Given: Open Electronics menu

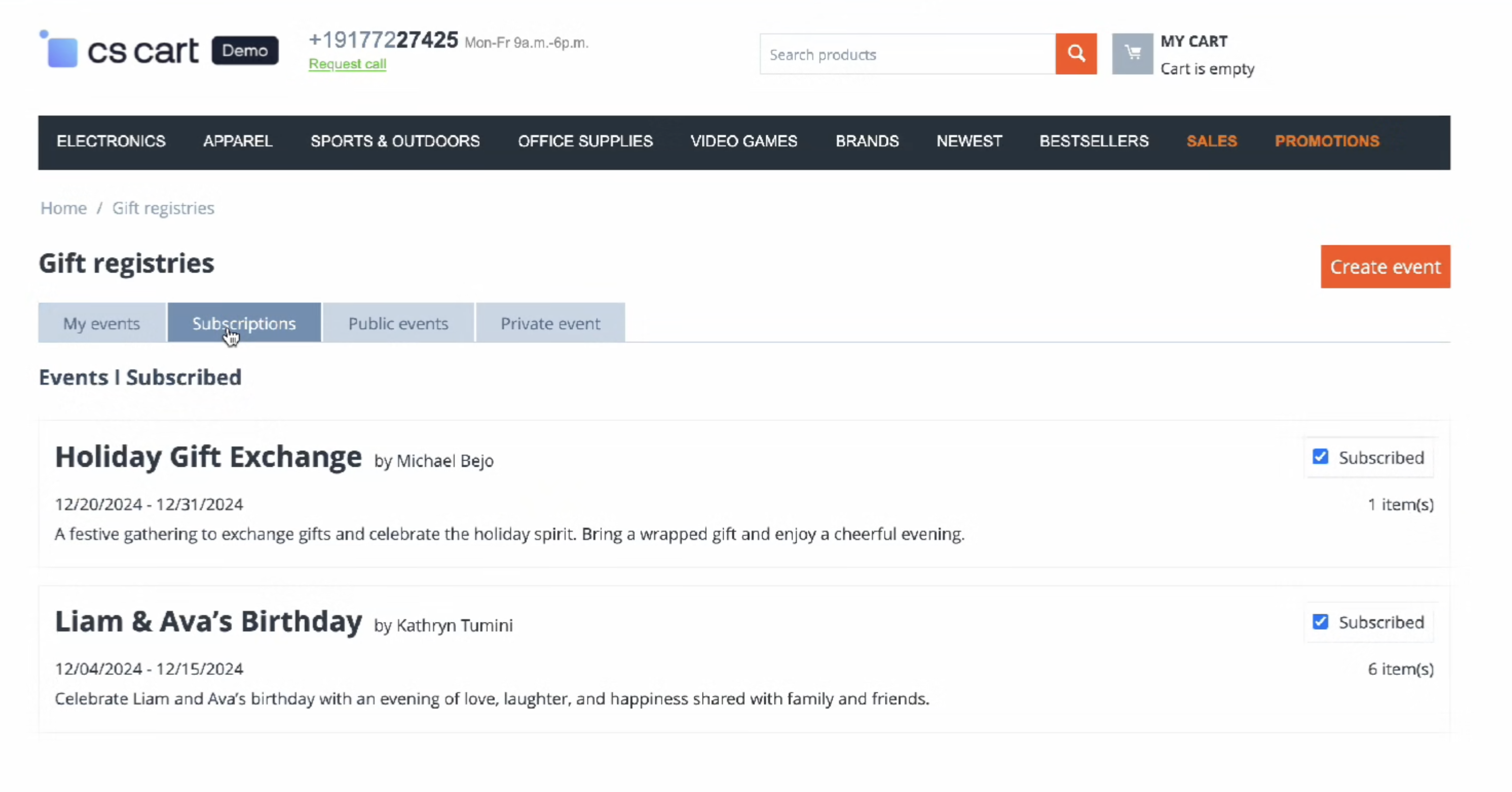Looking at the screenshot, I should (111, 141).
